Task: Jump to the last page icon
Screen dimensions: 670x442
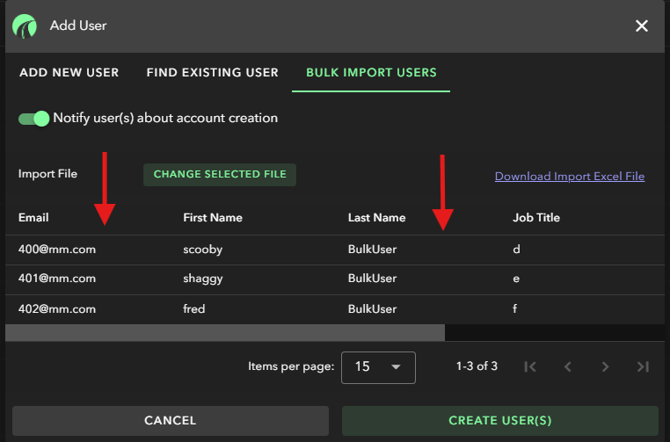Action: [643, 367]
